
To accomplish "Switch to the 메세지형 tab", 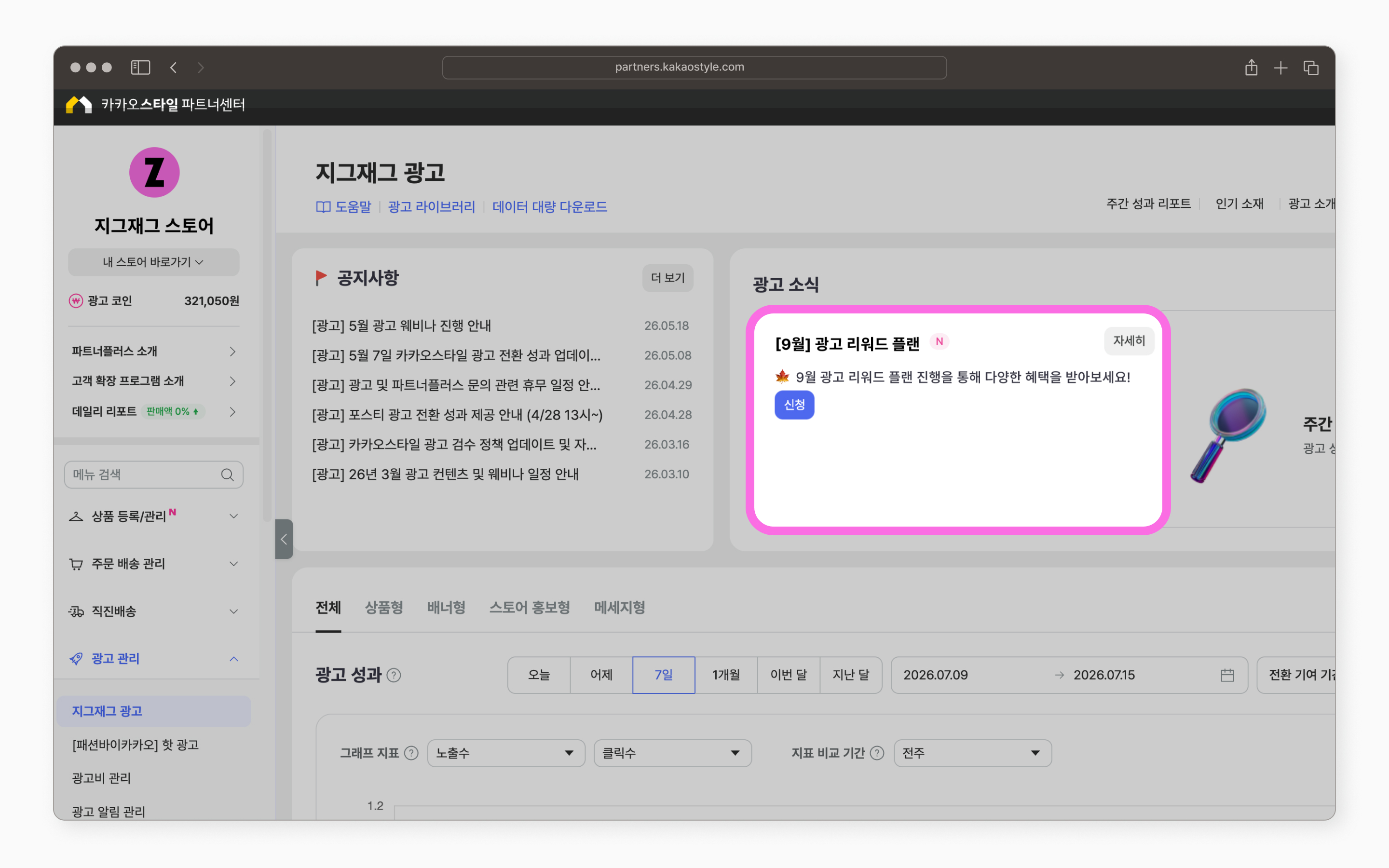I will click(x=619, y=608).
